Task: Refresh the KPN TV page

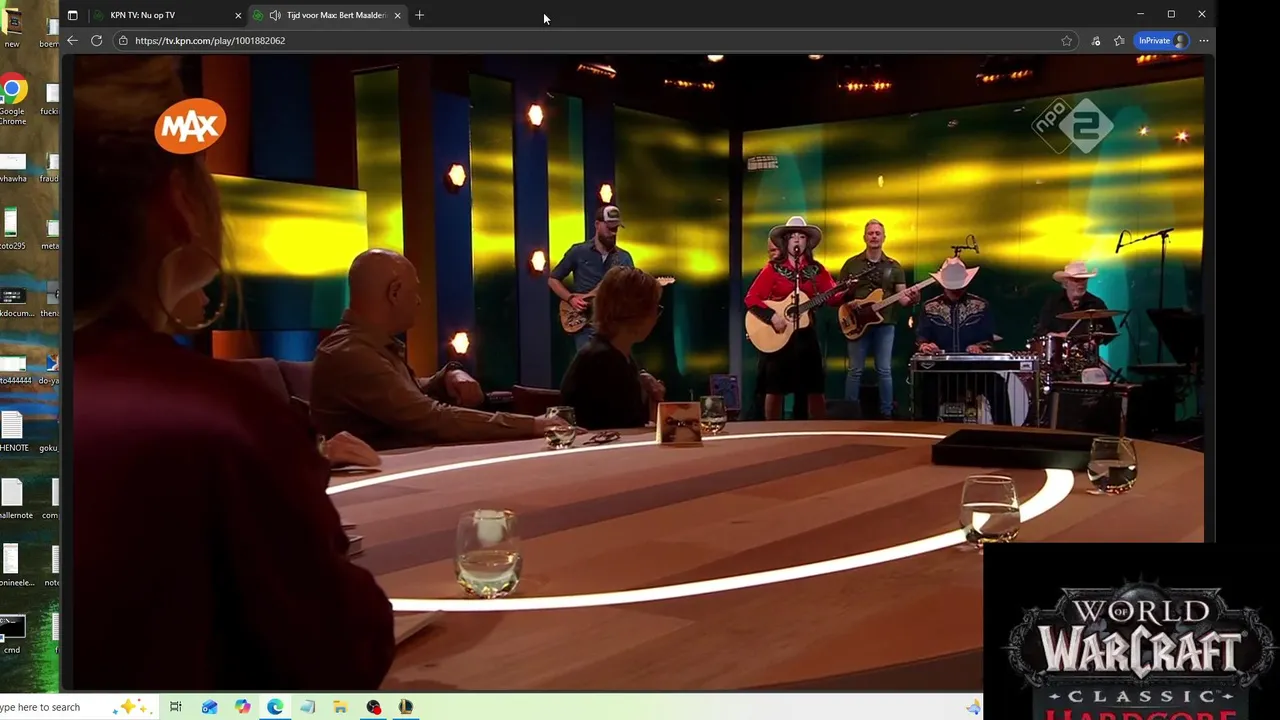Action: pyautogui.click(x=96, y=40)
